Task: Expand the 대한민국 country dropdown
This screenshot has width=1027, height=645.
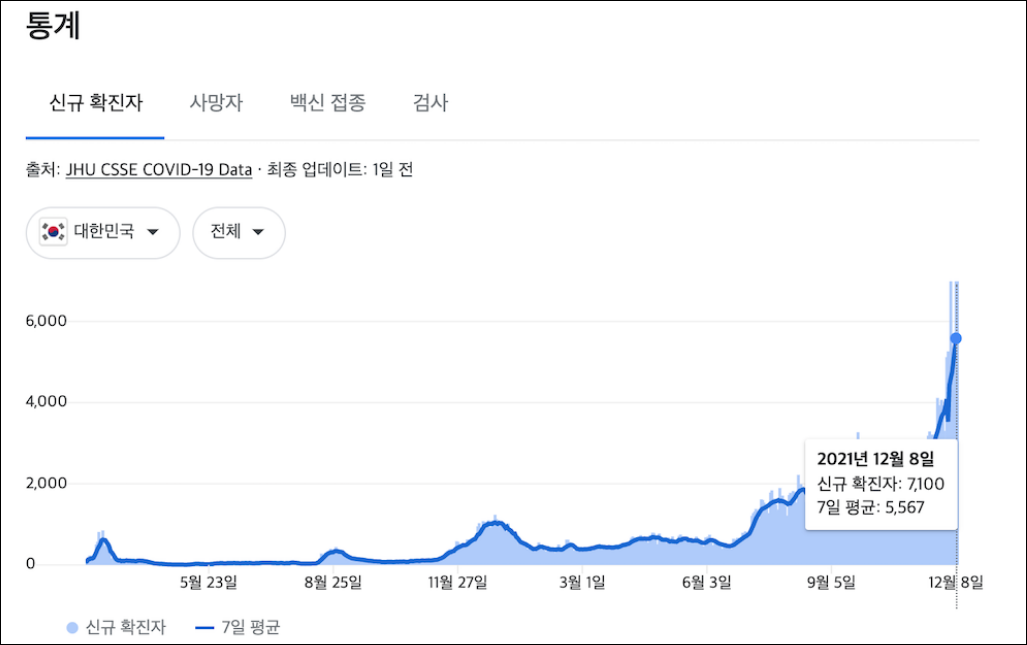Action: point(103,232)
